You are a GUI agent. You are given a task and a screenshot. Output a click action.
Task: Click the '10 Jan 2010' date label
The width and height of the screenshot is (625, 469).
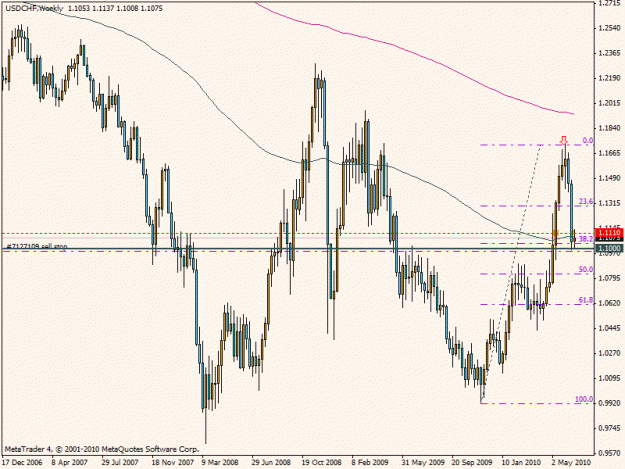click(x=521, y=462)
